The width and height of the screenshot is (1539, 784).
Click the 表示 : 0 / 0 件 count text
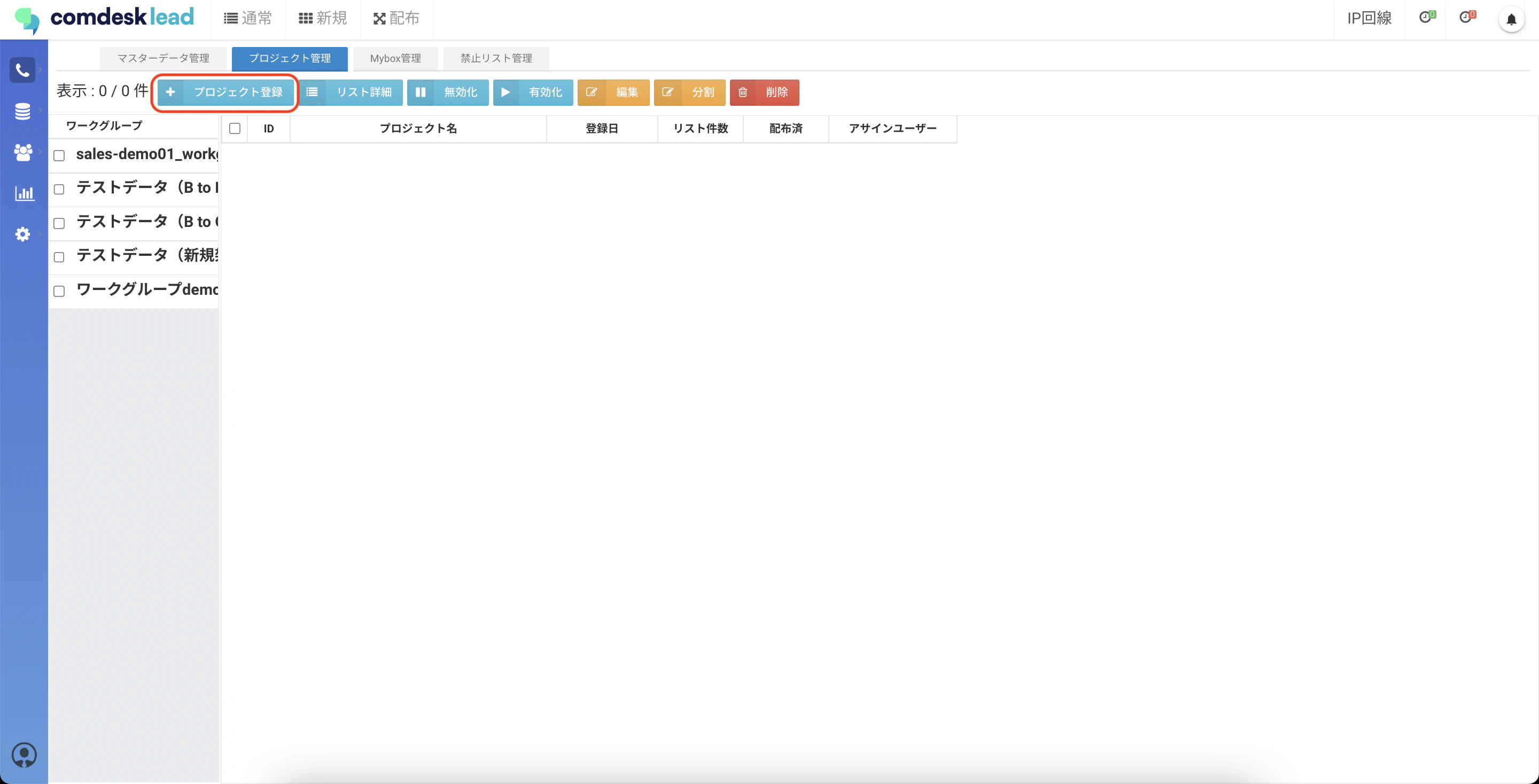point(102,91)
